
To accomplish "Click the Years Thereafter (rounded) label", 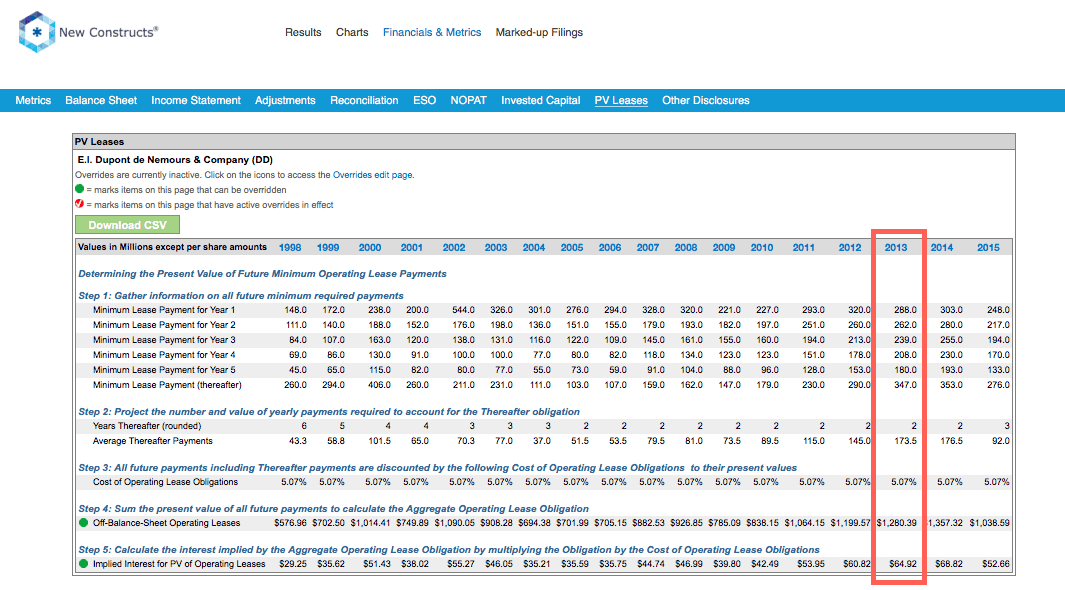I will (147, 426).
